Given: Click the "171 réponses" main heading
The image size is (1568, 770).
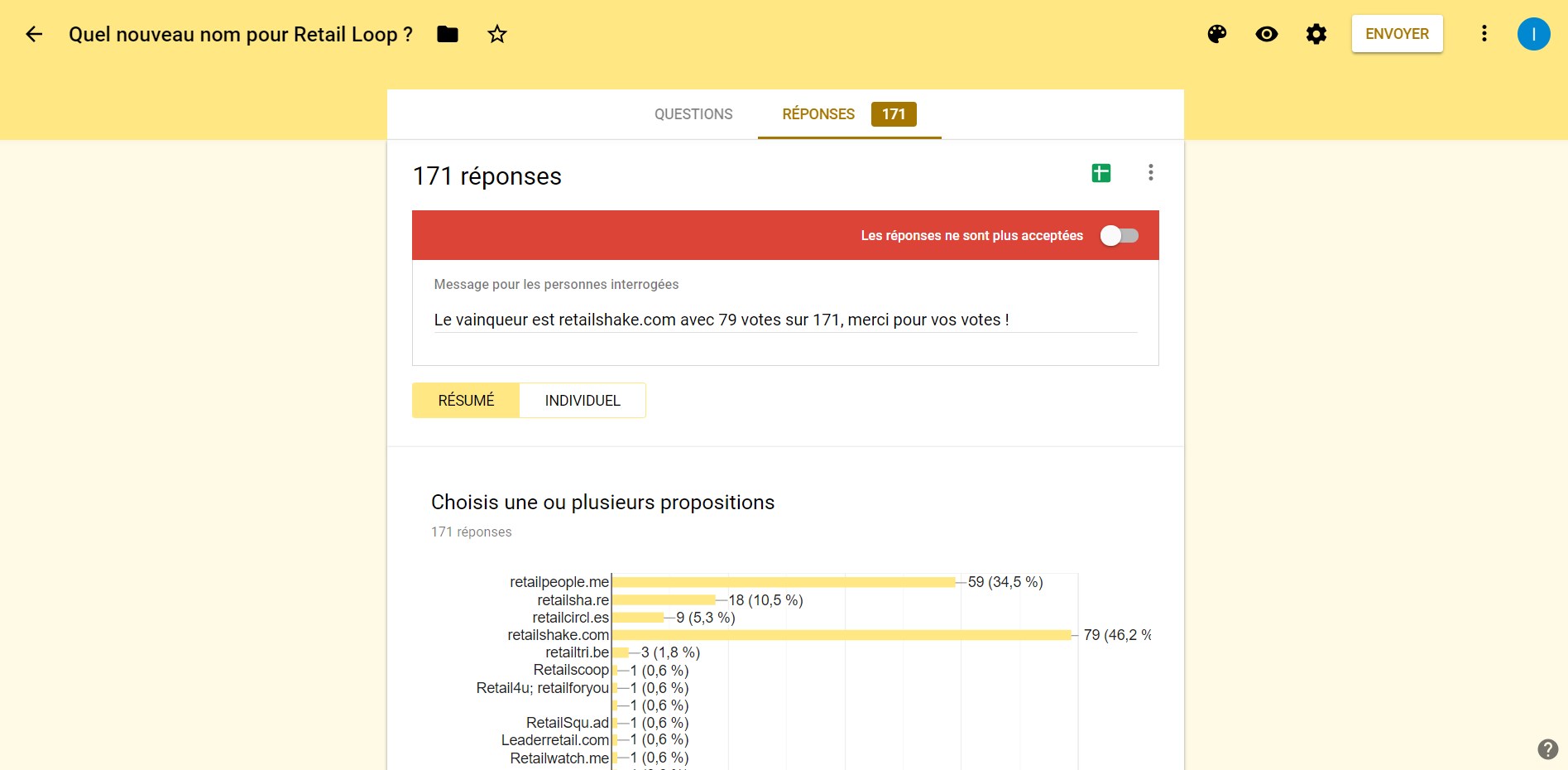Looking at the screenshot, I should coord(487,176).
